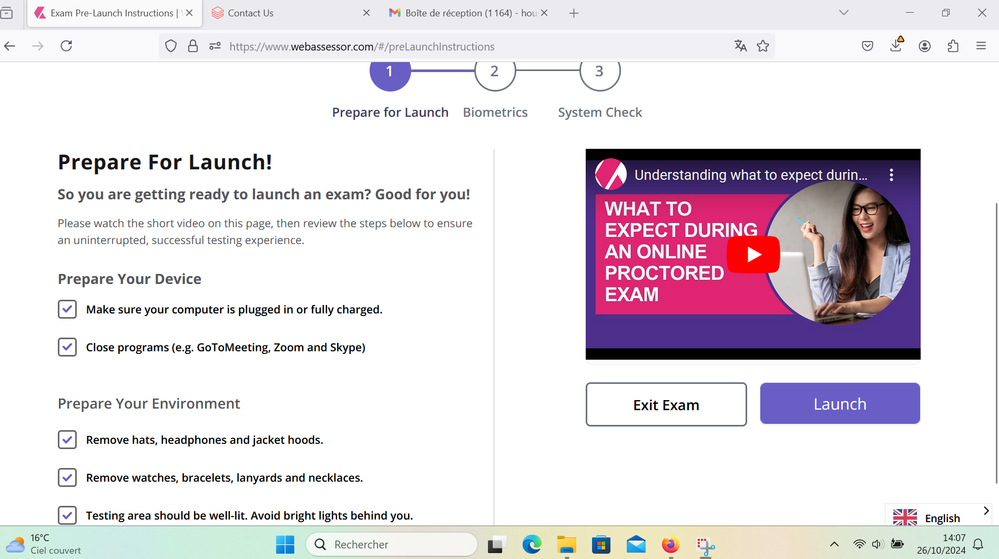Image resolution: width=999 pixels, height=559 pixels.
Task: Click the translate page icon in address bar
Action: click(740, 46)
